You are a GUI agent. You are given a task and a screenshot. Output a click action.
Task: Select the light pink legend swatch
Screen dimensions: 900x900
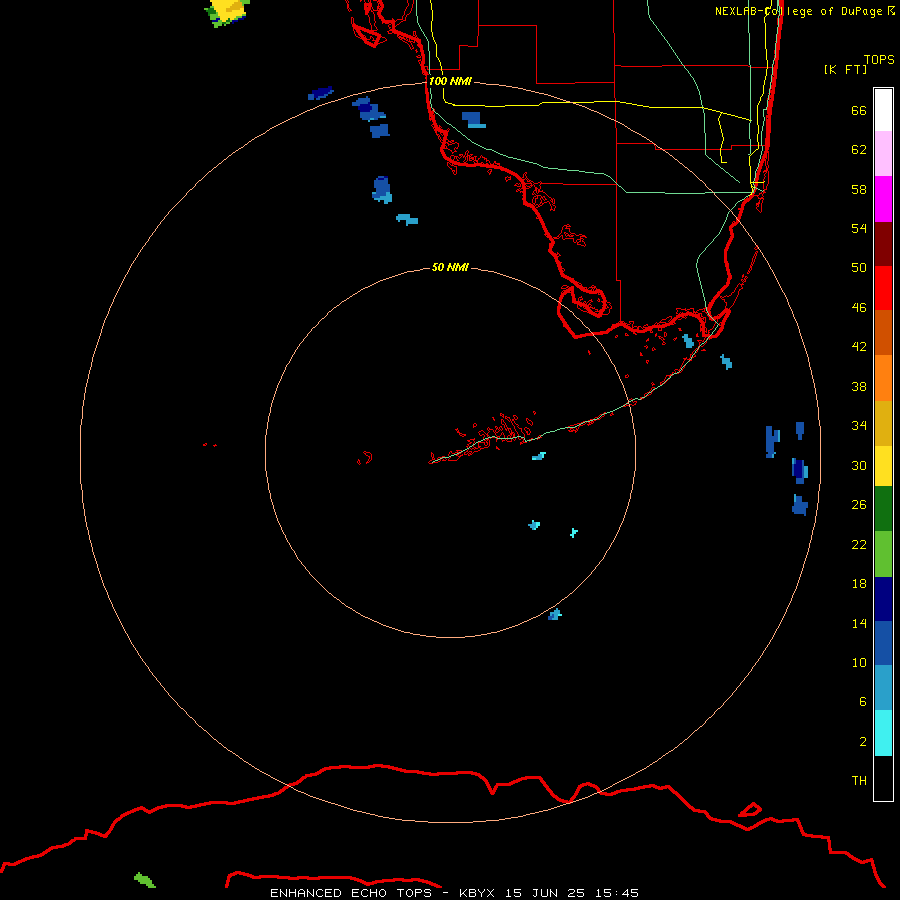coord(883,154)
